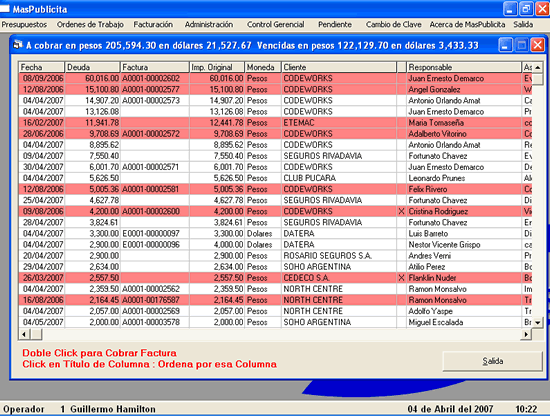
Task: Click the debt amount 60,016.00 in Deuda column
Action: click(x=93, y=78)
